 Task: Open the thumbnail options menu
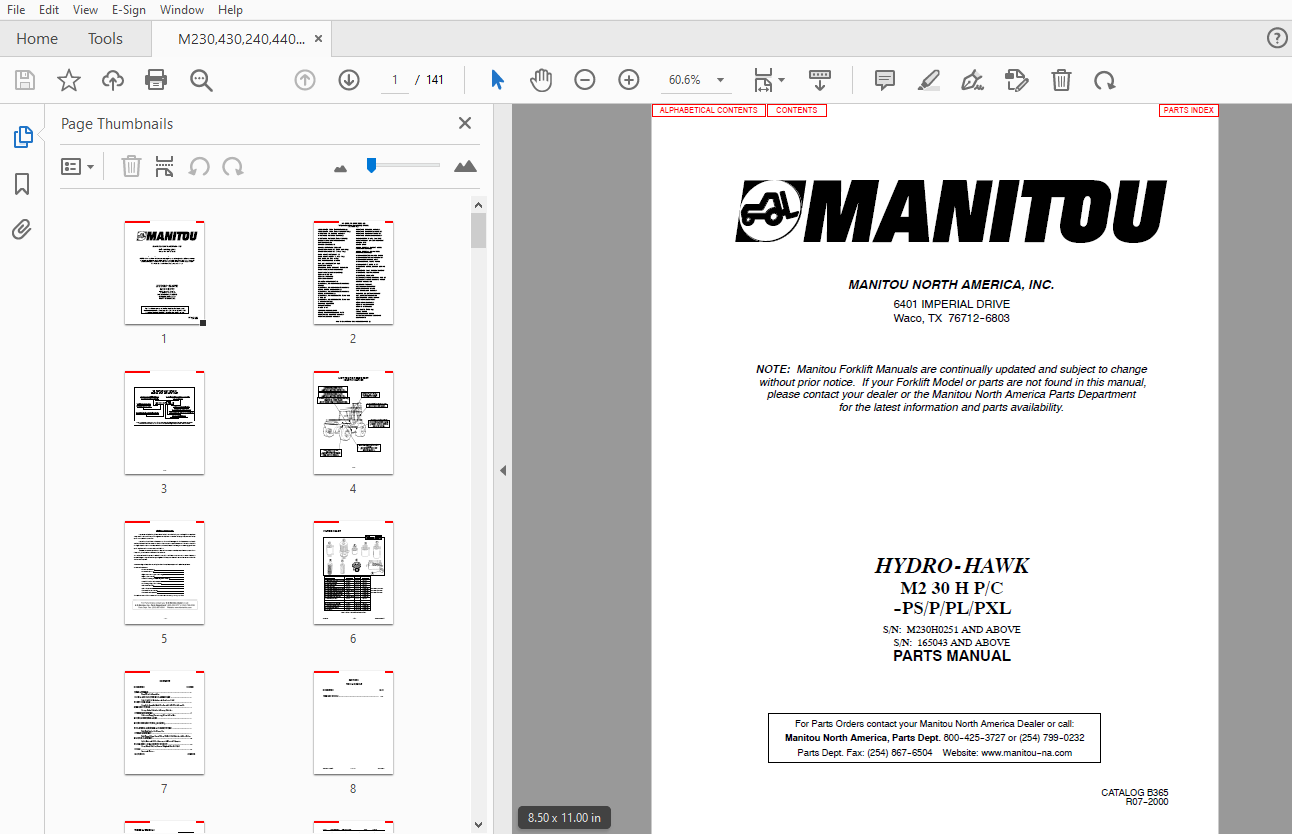pos(78,167)
